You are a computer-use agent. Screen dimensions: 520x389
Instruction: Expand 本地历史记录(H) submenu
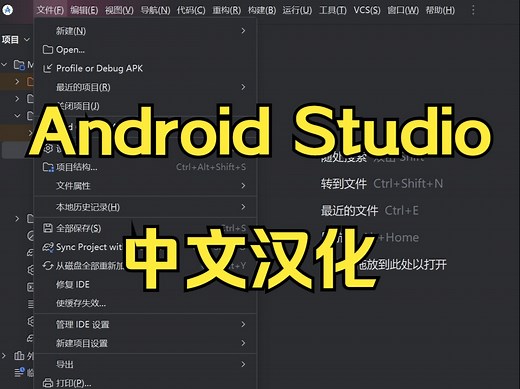point(145,207)
